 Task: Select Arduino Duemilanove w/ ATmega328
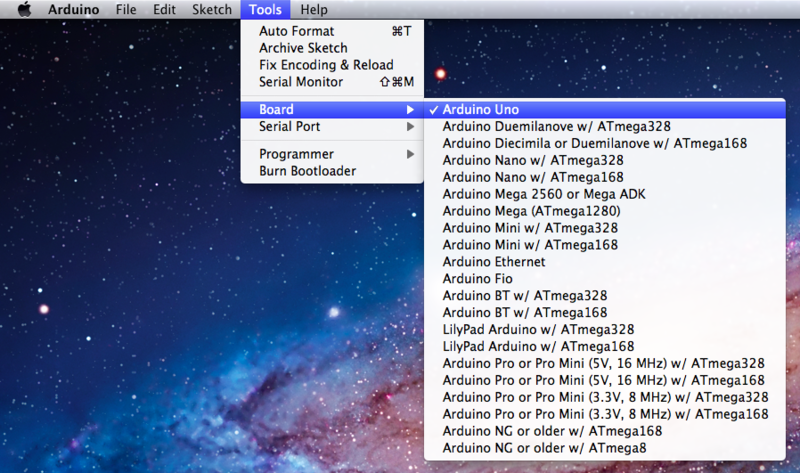coord(605,127)
